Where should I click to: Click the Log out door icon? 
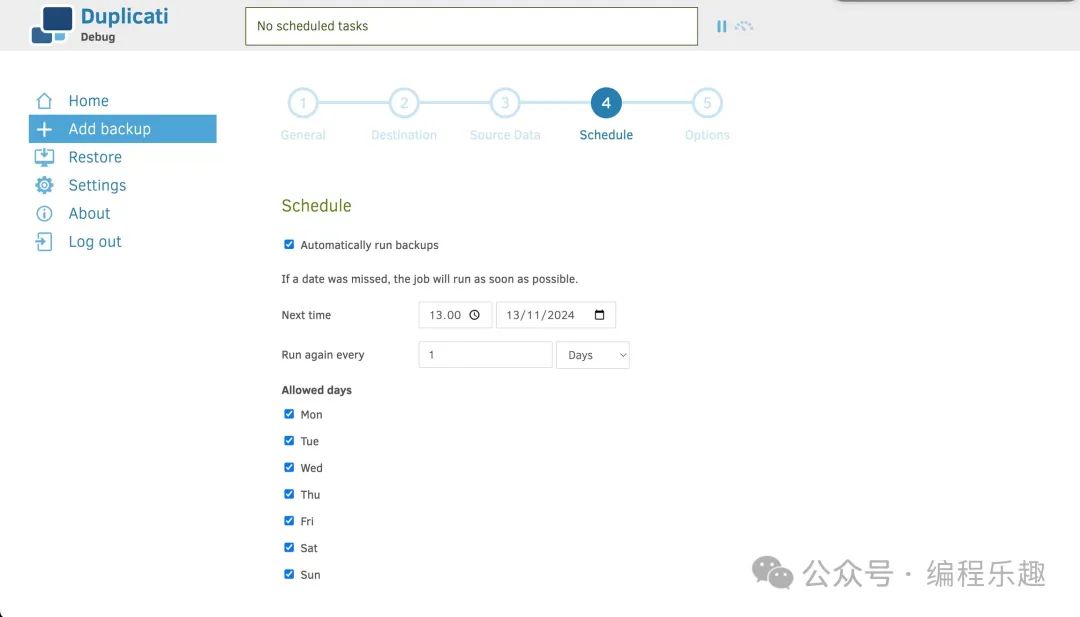click(x=44, y=242)
